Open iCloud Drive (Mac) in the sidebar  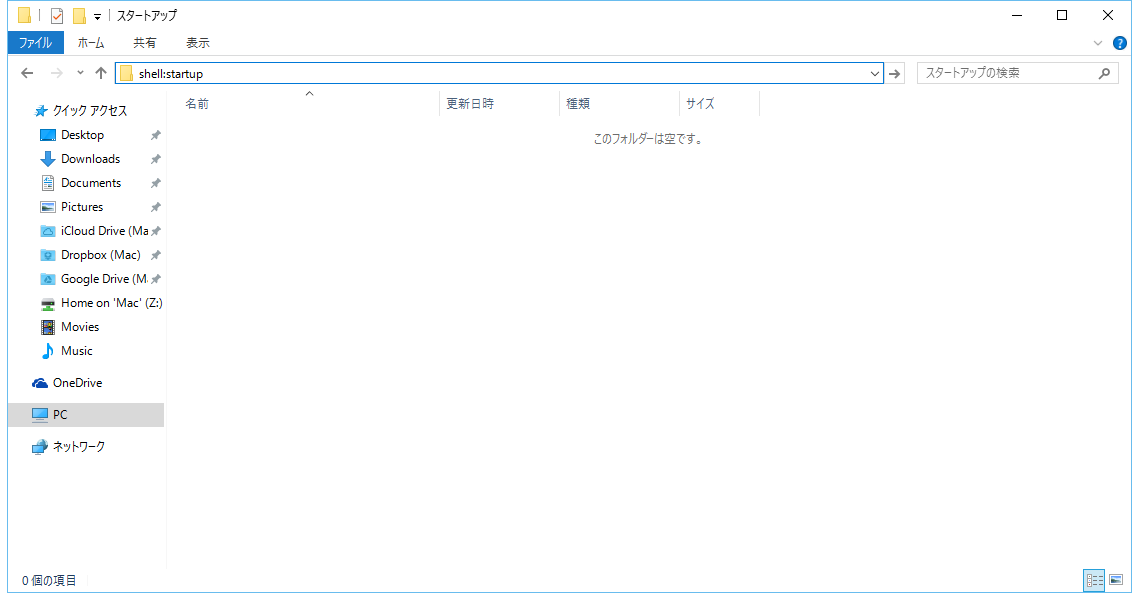tap(105, 231)
